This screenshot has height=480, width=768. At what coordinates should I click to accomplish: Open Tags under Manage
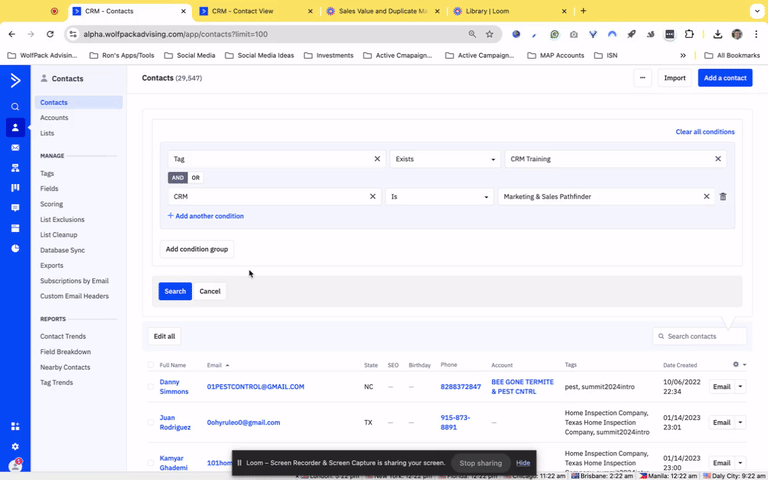(x=47, y=173)
